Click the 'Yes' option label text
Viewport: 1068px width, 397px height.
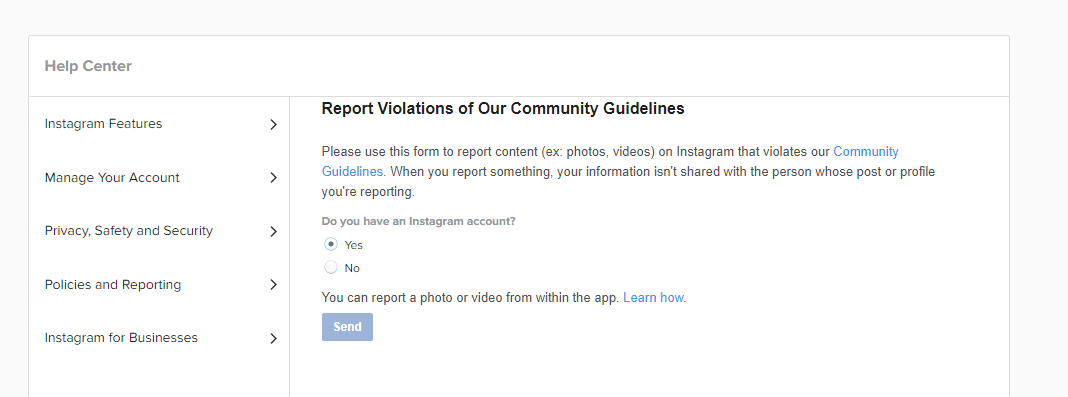pos(354,245)
